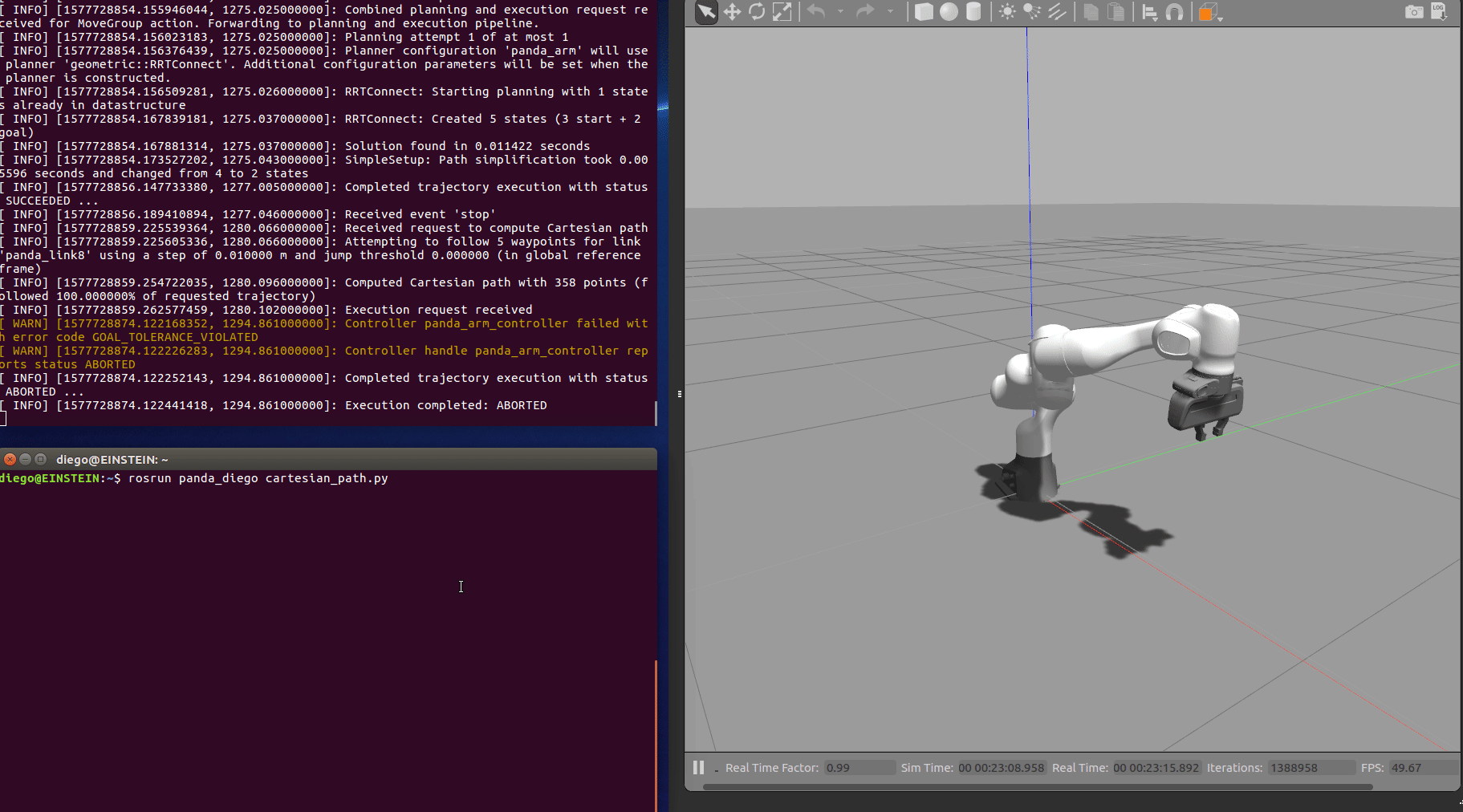Click the Real Time Factor value field
The height and width of the screenshot is (812, 1463).
860,768
